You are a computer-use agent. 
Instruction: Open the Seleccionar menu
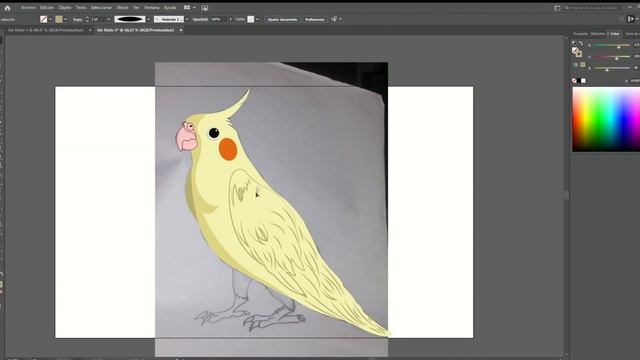[x=101, y=7]
